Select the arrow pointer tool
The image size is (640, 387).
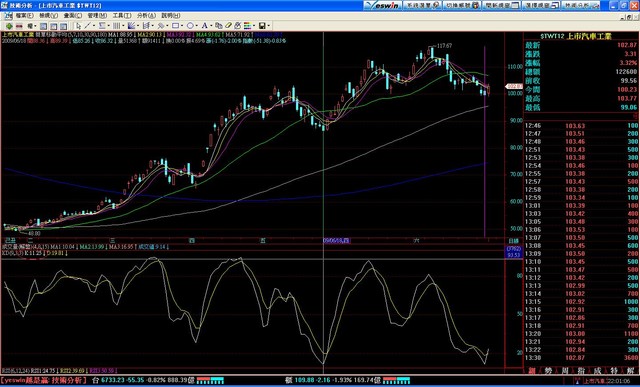pyautogui.click(x=78, y=26)
